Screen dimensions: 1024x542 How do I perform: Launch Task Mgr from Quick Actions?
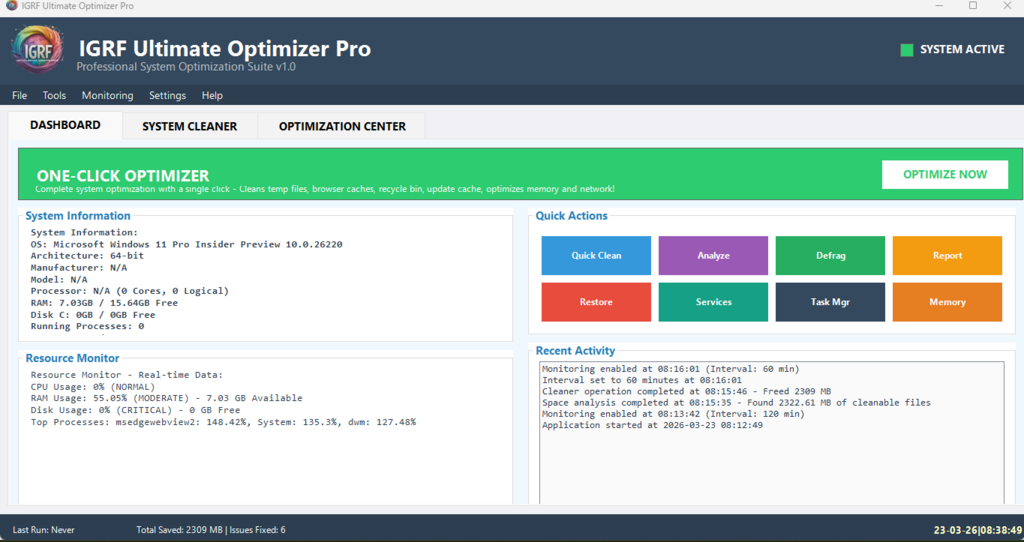tap(830, 302)
